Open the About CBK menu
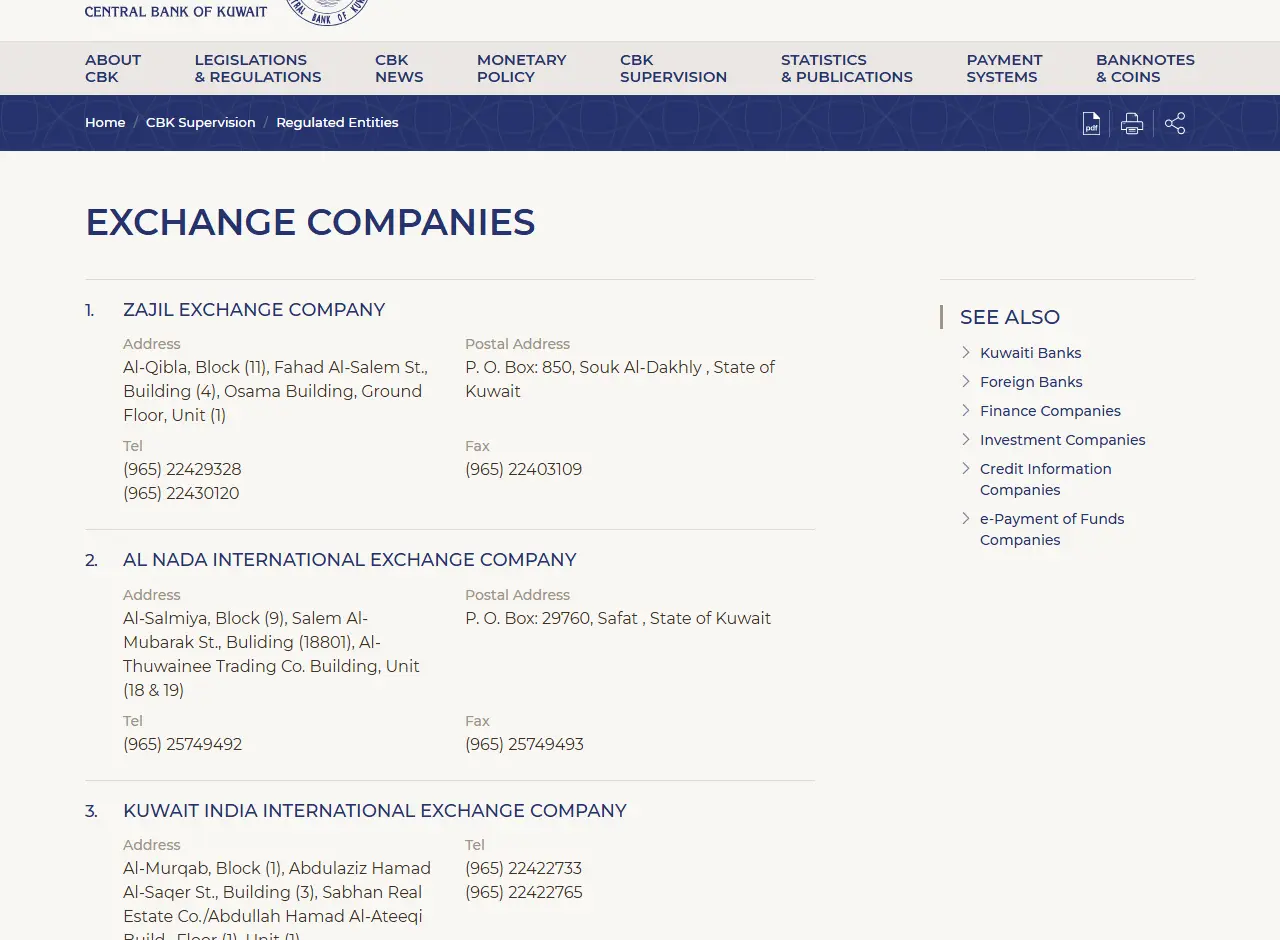This screenshot has height=940, width=1280. click(113, 68)
